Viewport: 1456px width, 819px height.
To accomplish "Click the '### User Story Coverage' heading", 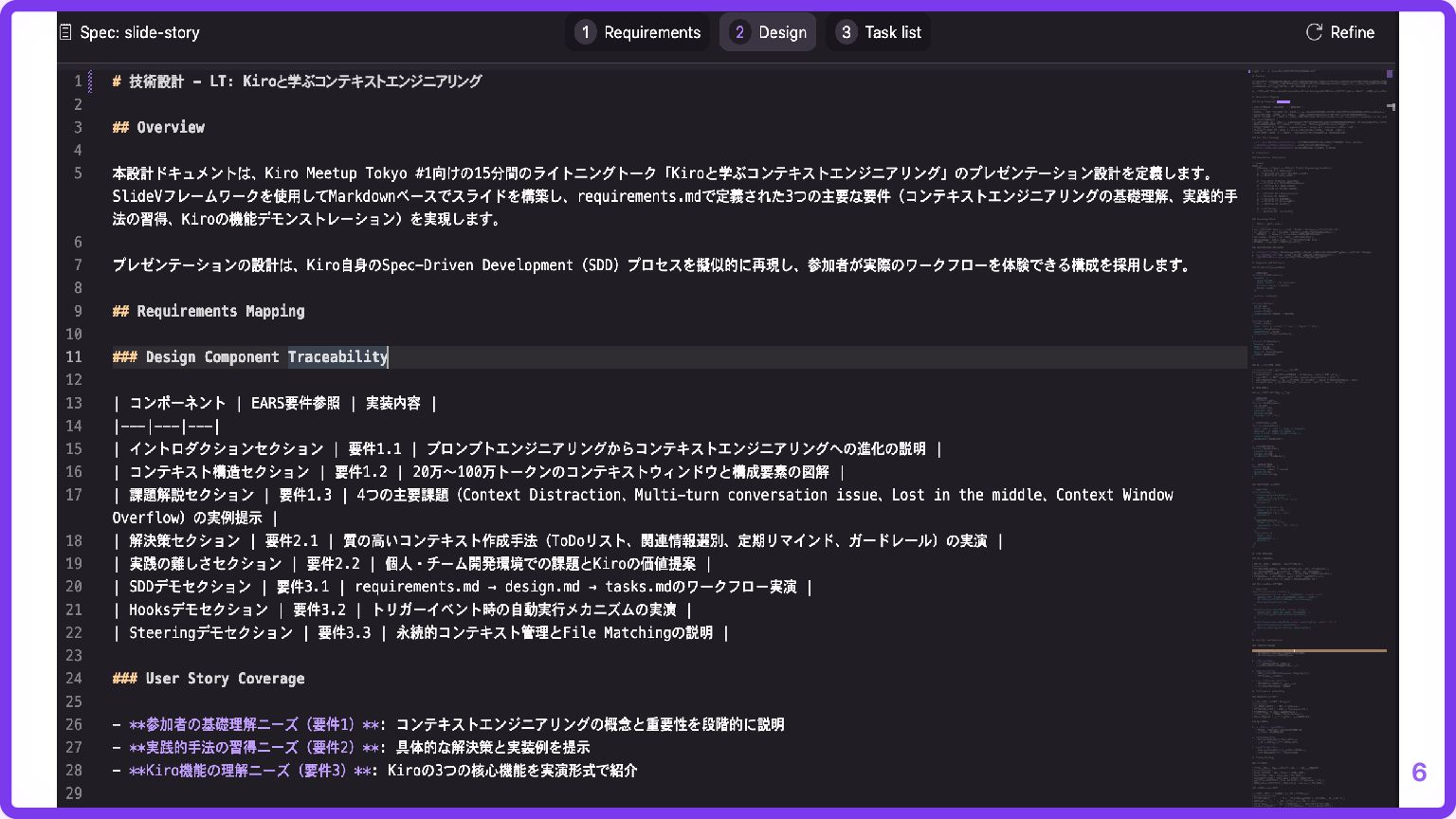I will [209, 679].
